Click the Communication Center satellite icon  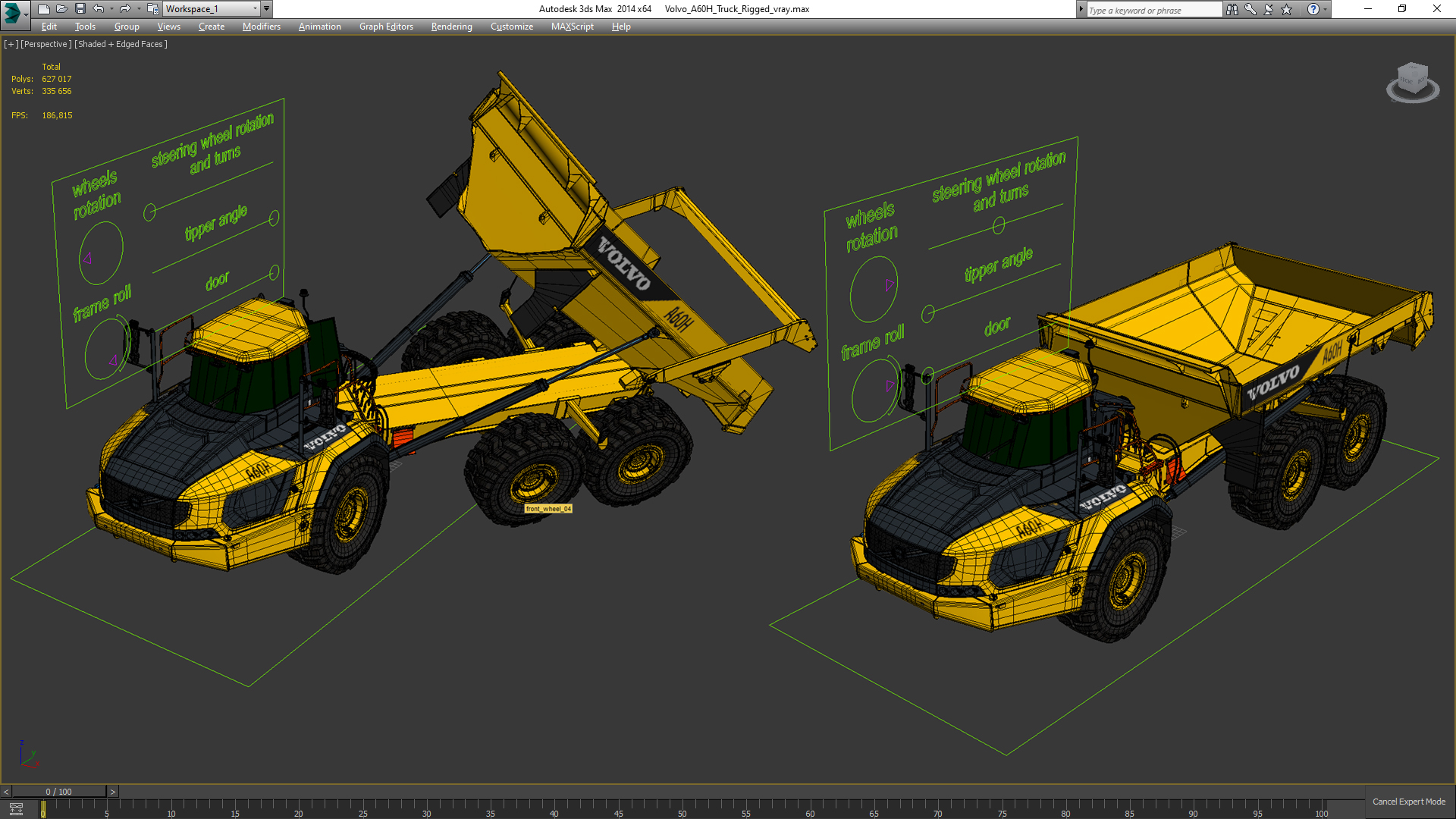[x=1268, y=9]
